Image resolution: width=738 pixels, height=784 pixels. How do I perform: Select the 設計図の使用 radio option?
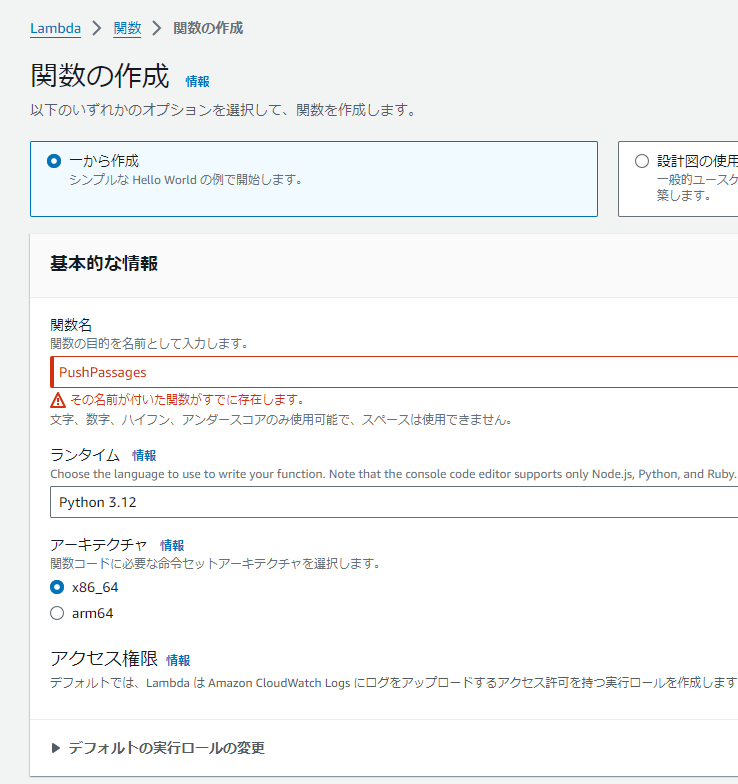coord(642,161)
